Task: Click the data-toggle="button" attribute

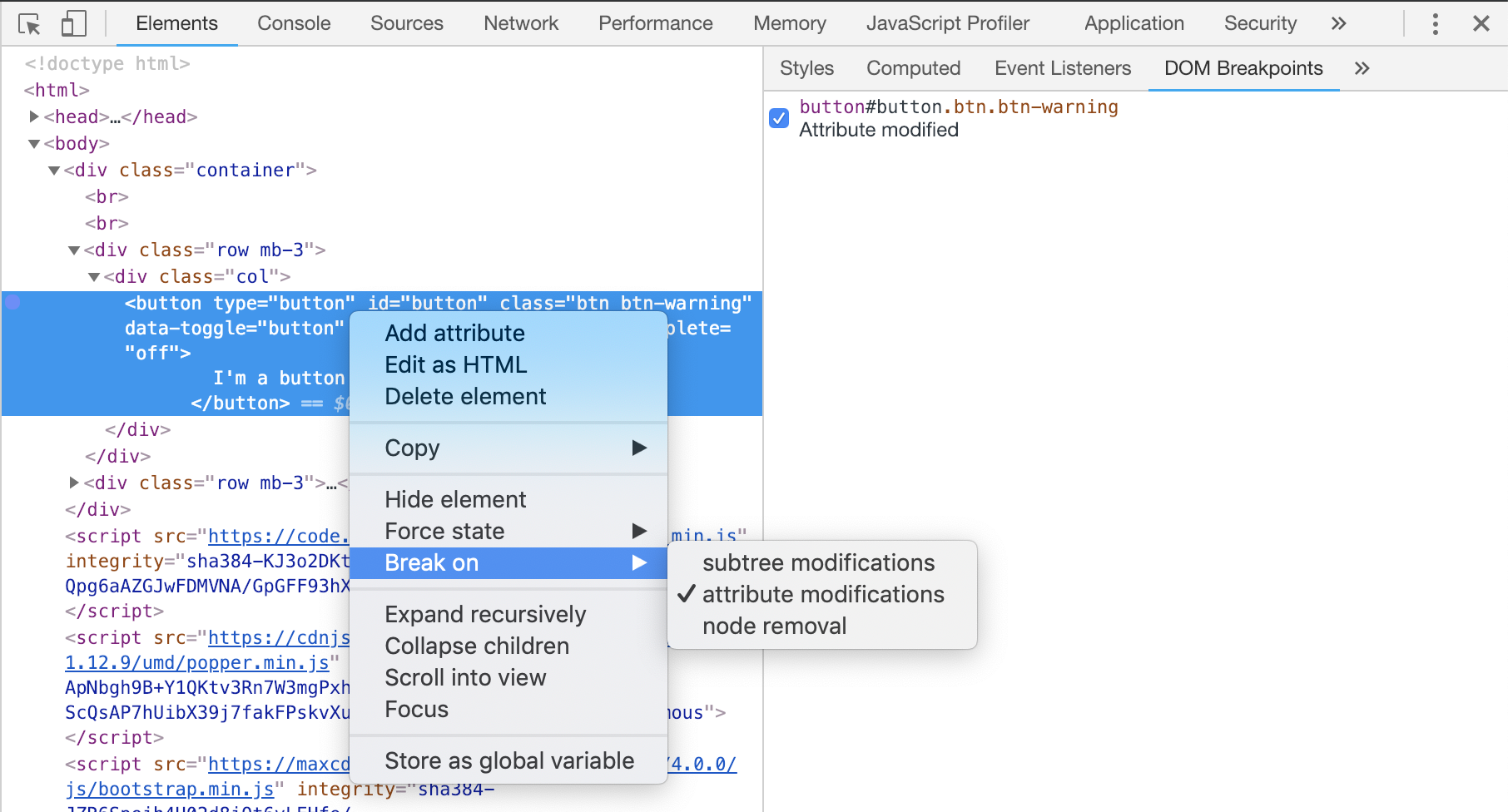Action: 235,328
